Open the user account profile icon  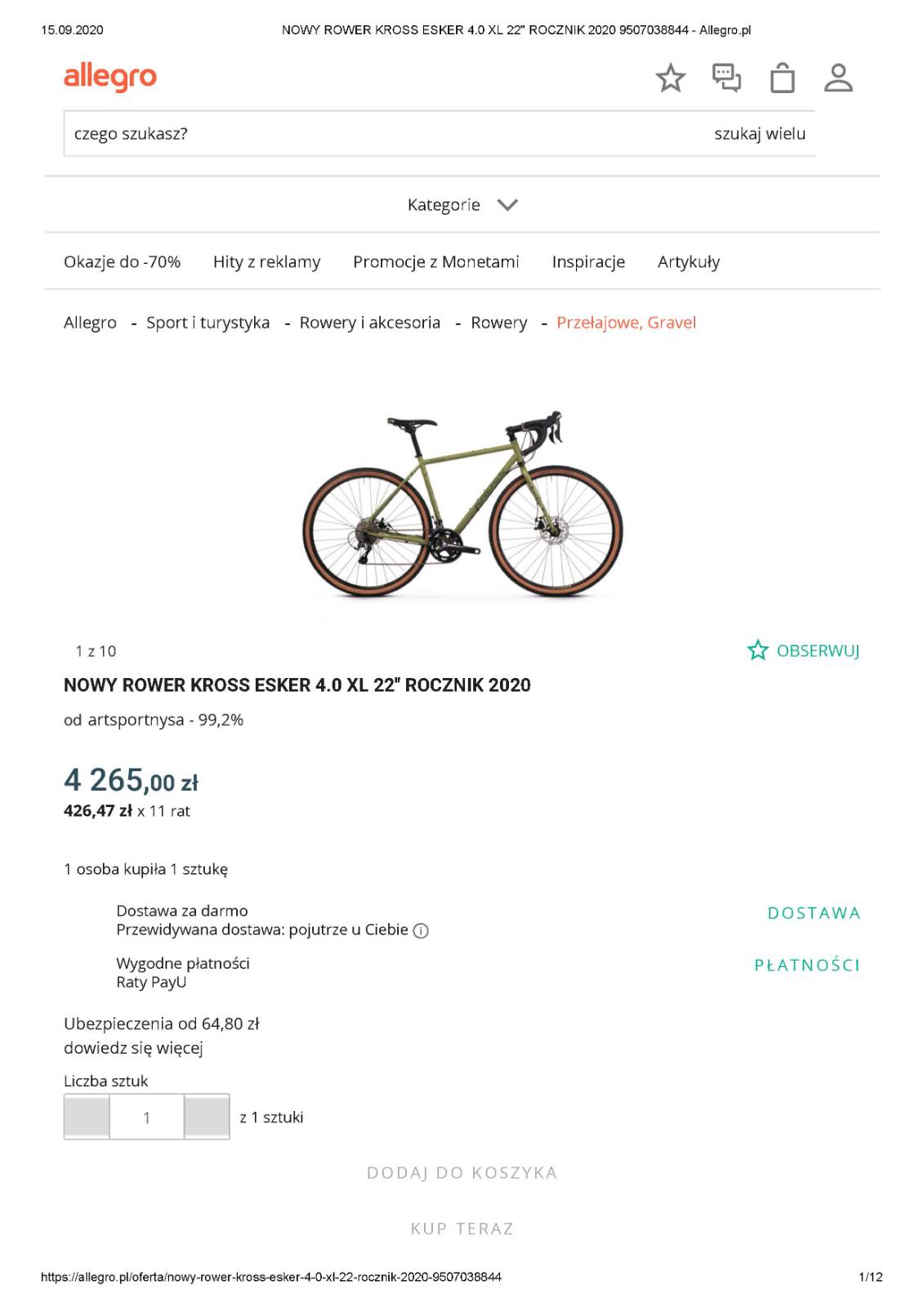[838, 78]
